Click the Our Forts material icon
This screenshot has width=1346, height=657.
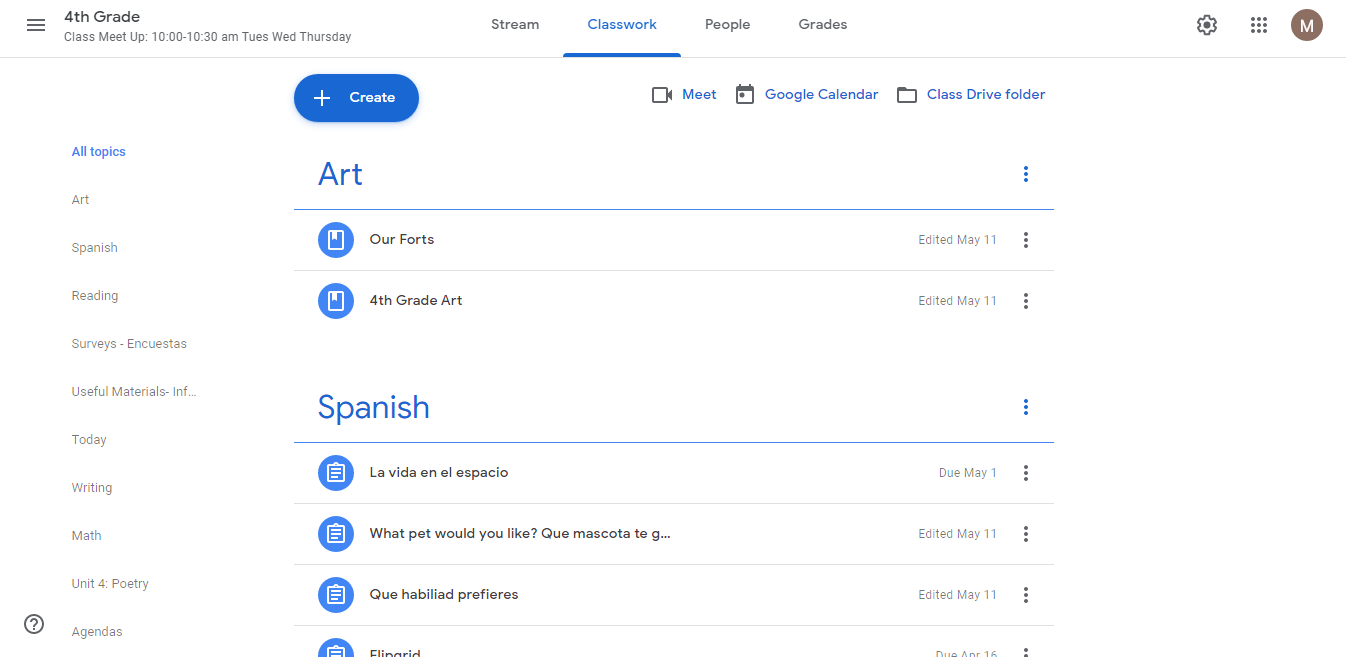336,240
